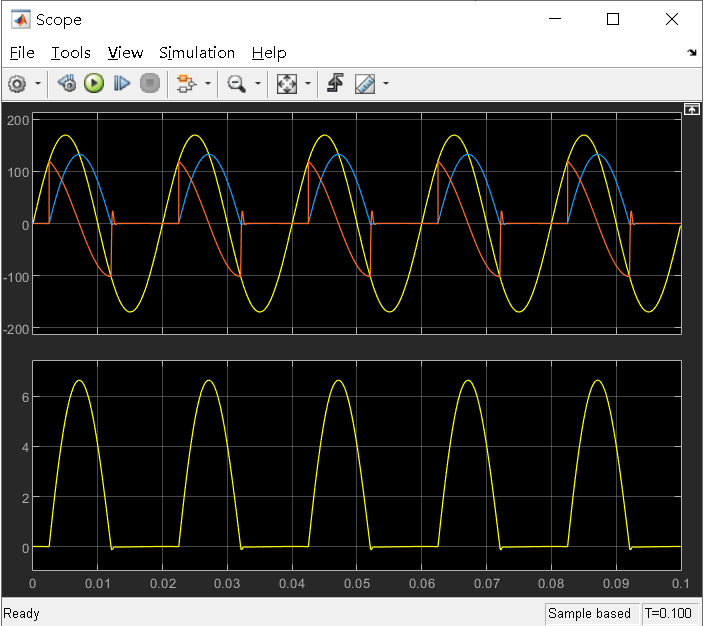
Task: Select the Zoom Out magnifier tool
Action: (236, 84)
